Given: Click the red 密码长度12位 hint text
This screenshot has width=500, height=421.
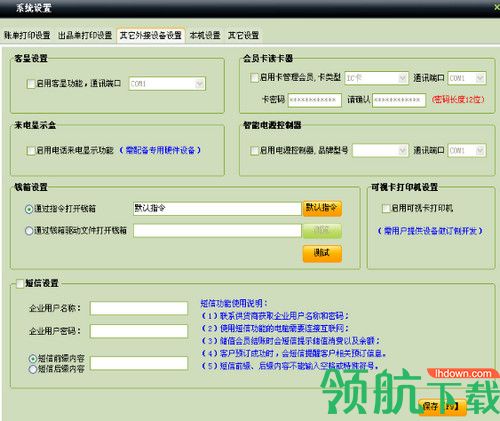Looking at the screenshot, I should (458, 100).
